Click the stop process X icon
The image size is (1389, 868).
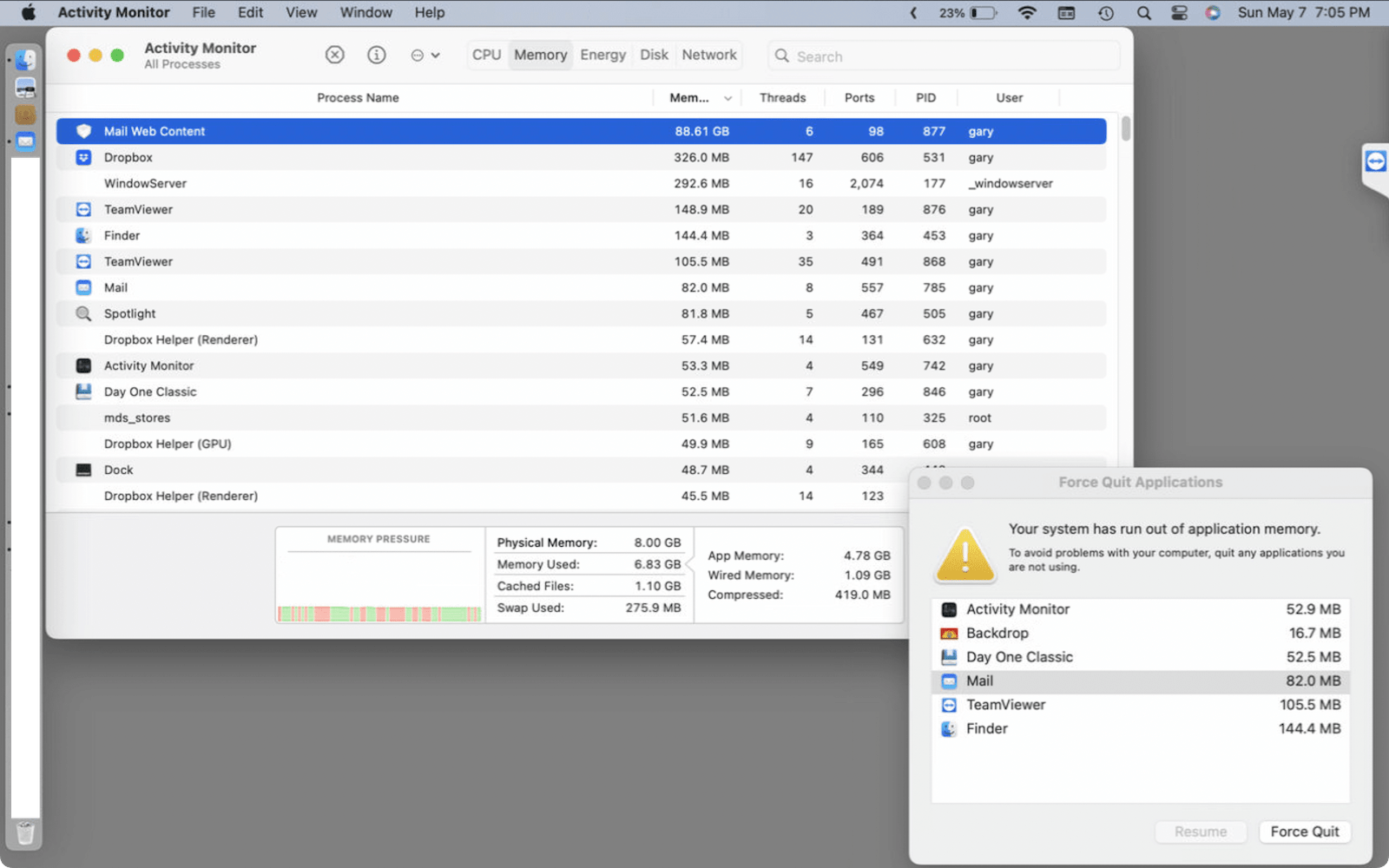point(334,56)
